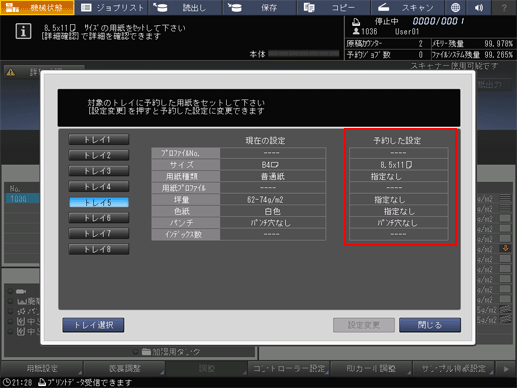Open 用紙設定 at the bottom bar
517x388 pixels.
click(x=42, y=369)
